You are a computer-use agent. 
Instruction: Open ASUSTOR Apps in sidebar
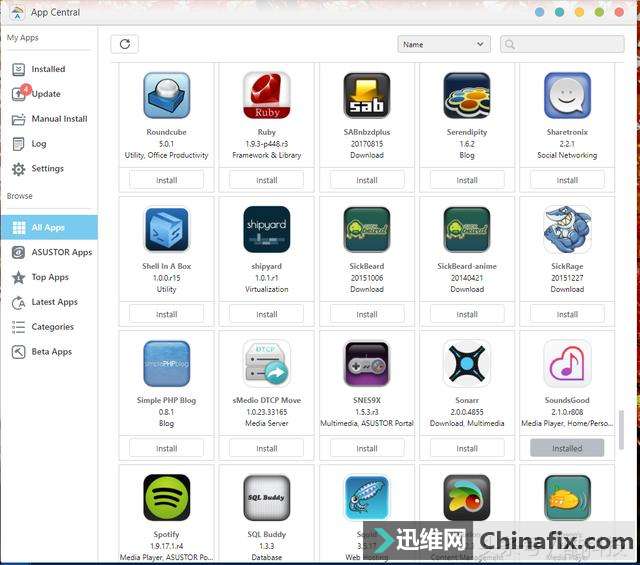click(61, 252)
